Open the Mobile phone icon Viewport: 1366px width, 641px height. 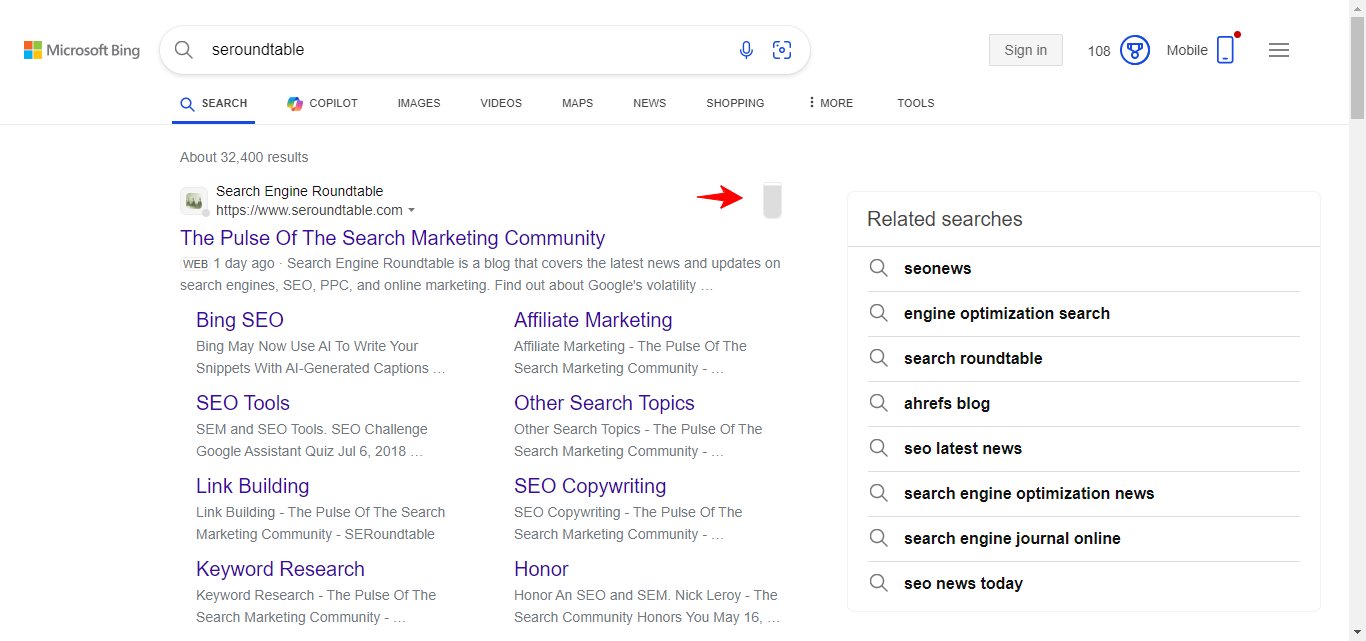tap(1225, 48)
